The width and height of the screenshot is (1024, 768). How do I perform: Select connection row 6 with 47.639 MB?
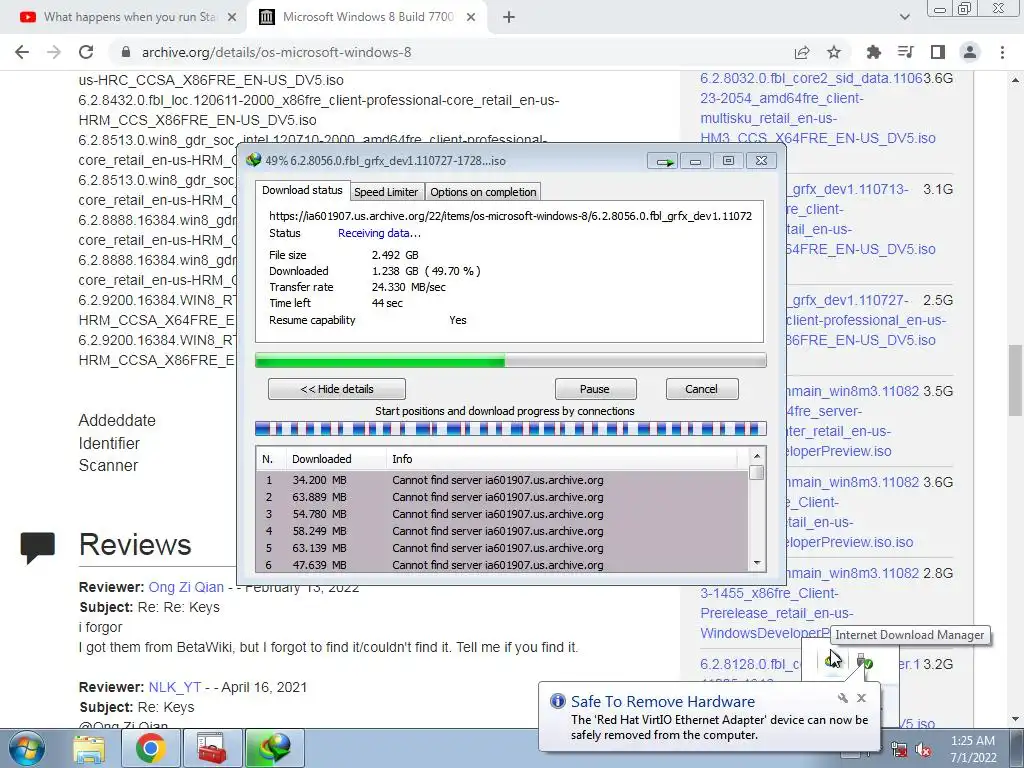point(502,565)
